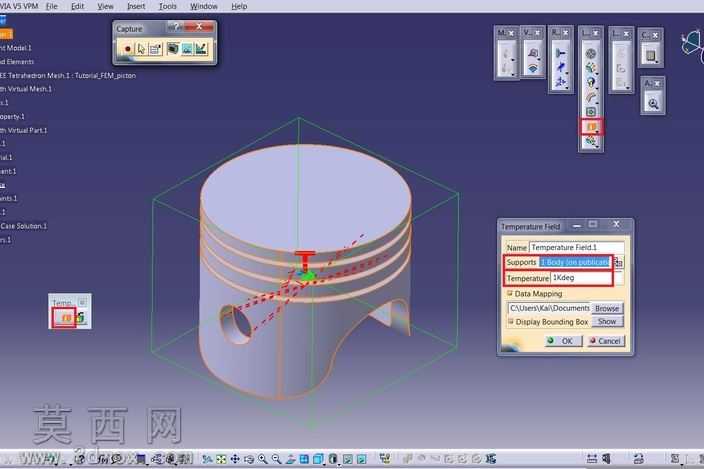Click the blue slider restraint icon in R toolbar
The image size is (704, 469).
561,68
